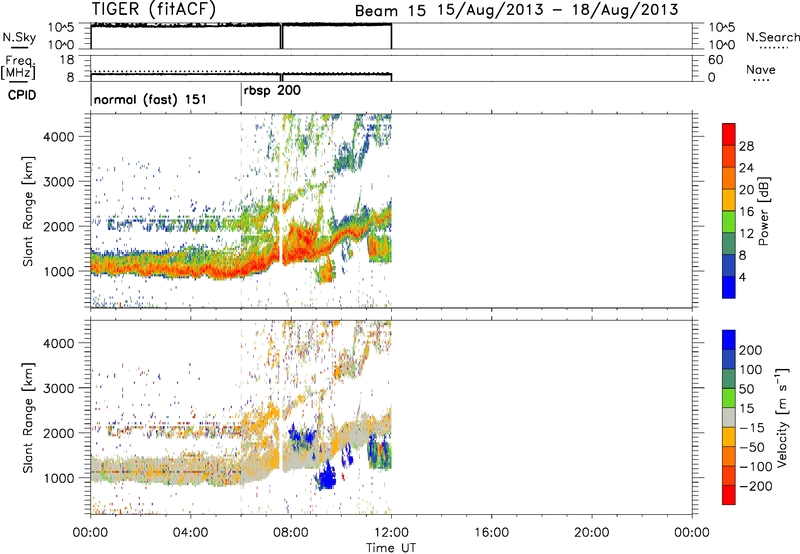Click the Power [dB] colorbar title
800x554 pixels.
click(x=763, y=211)
